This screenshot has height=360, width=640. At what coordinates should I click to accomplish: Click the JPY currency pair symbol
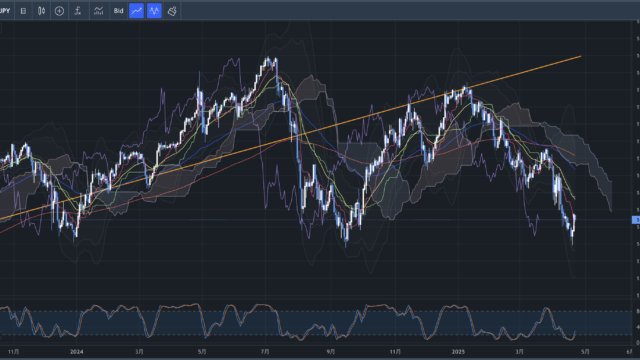coord(5,11)
